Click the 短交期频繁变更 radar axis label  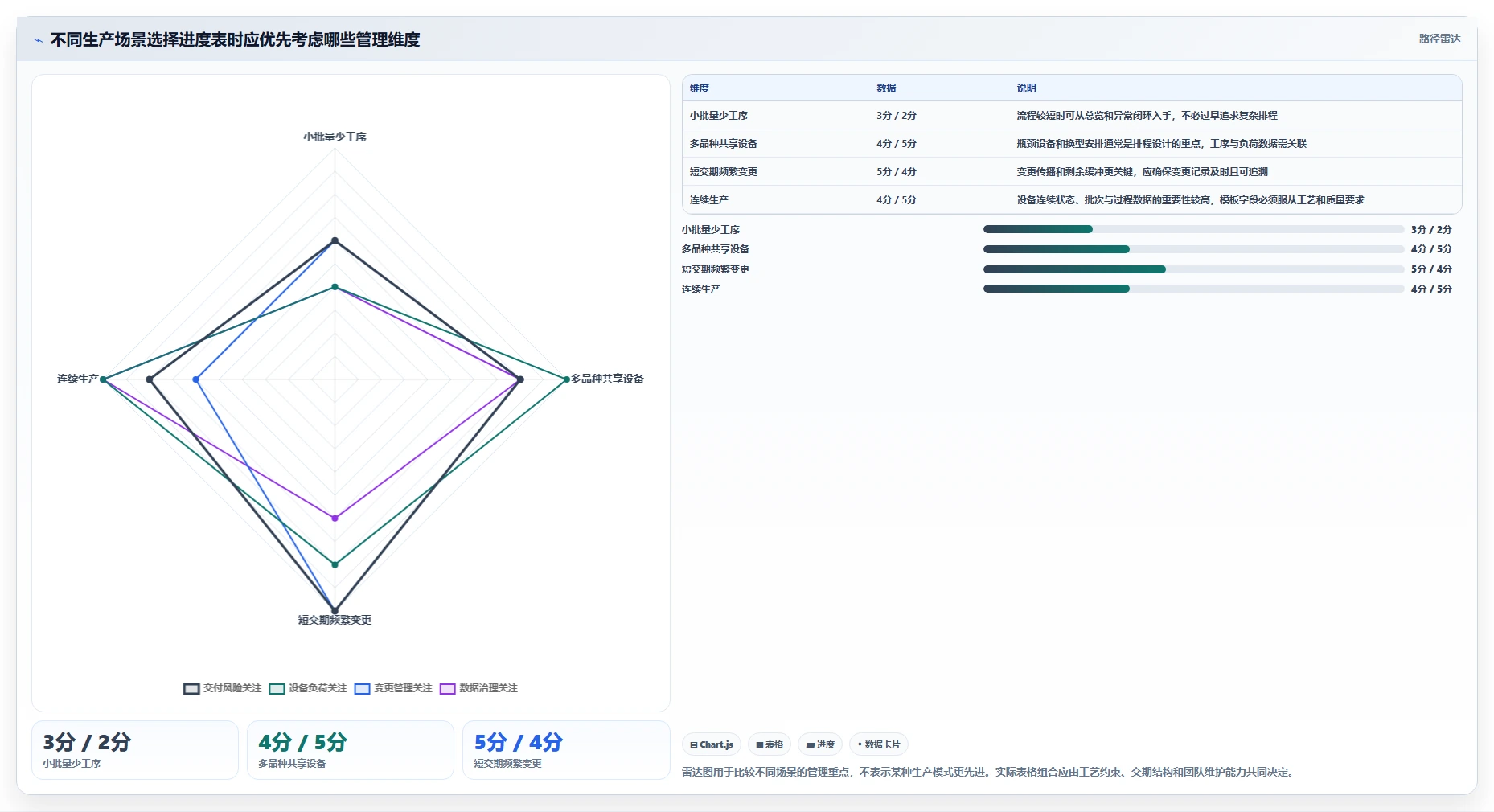(x=335, y=620)
